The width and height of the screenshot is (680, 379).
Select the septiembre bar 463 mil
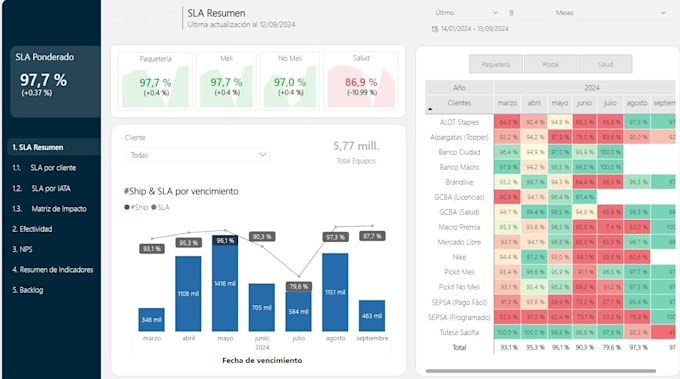pos(372,316)
